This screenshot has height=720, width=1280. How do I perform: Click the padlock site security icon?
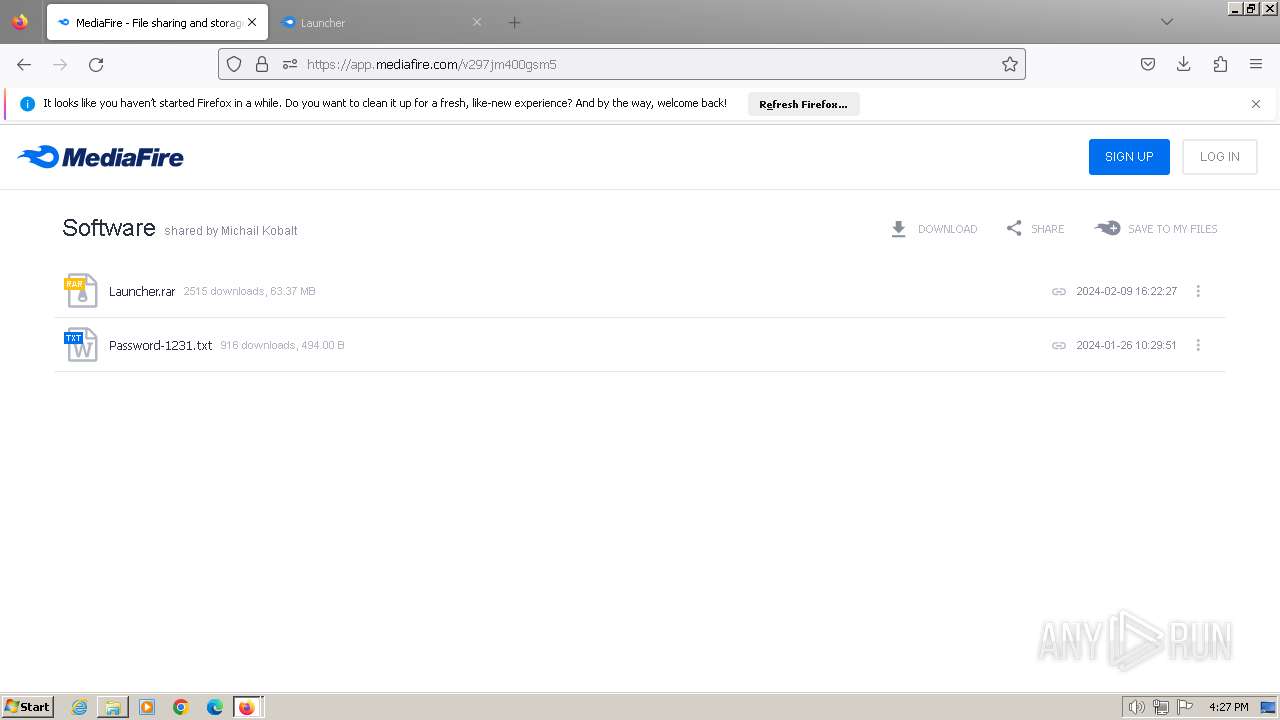(262, 64)
